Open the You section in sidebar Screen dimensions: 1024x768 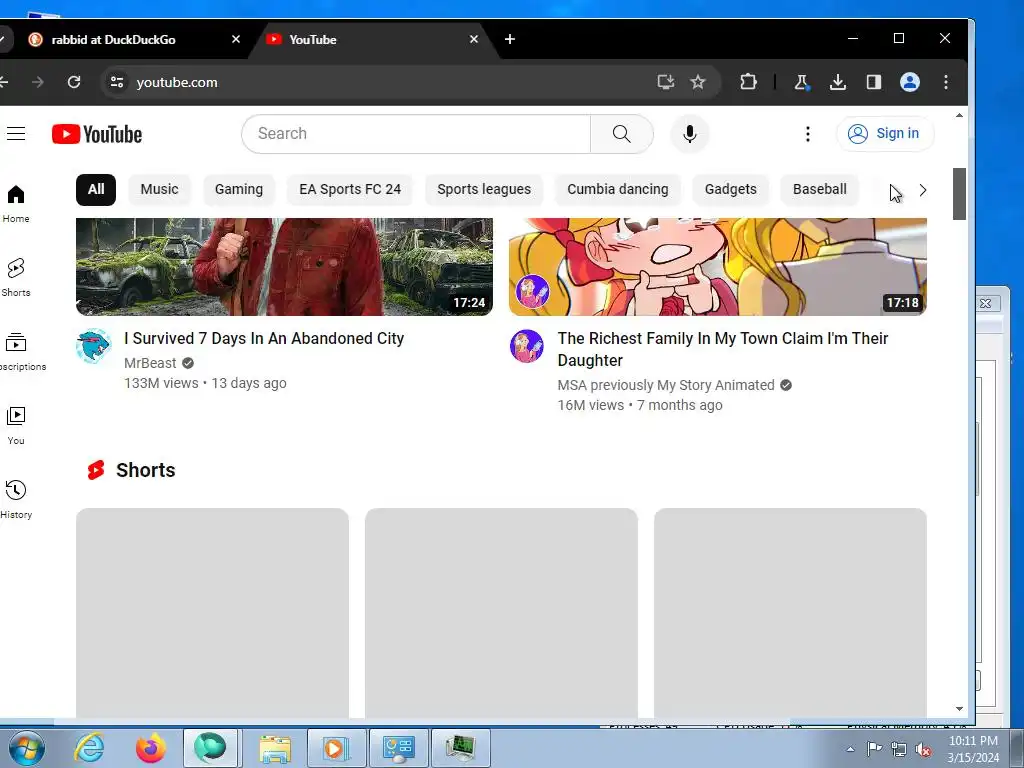click(16, 425)
